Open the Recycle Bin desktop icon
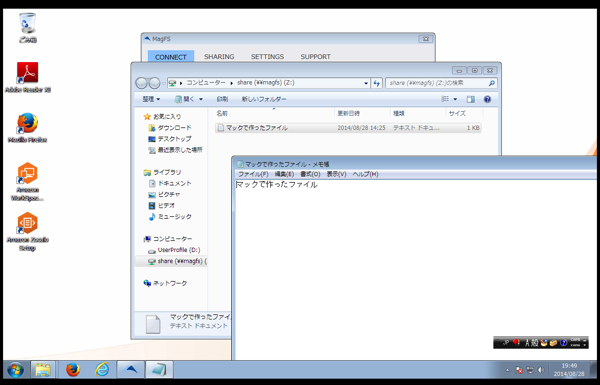Image resolution: width=600 pixels, height=385 pixels. [28, 27]
